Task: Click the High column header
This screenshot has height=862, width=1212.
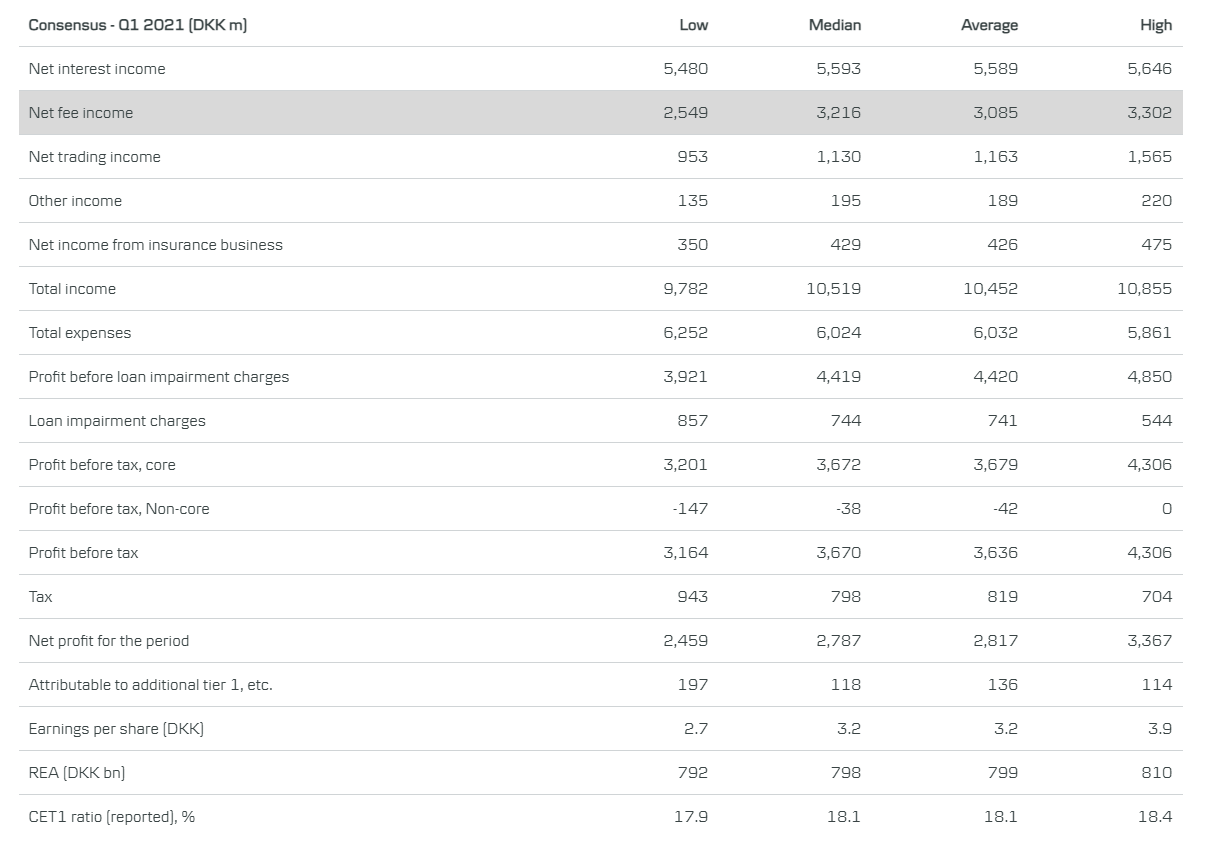Action: coord(1155,25)
